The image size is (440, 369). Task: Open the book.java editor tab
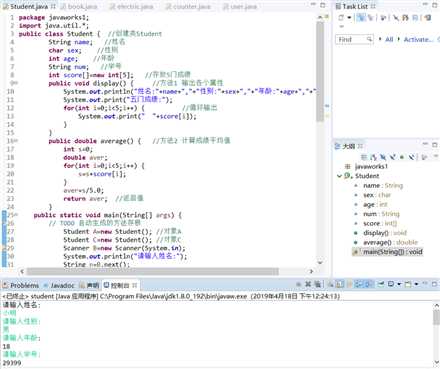tap(79, 6)
